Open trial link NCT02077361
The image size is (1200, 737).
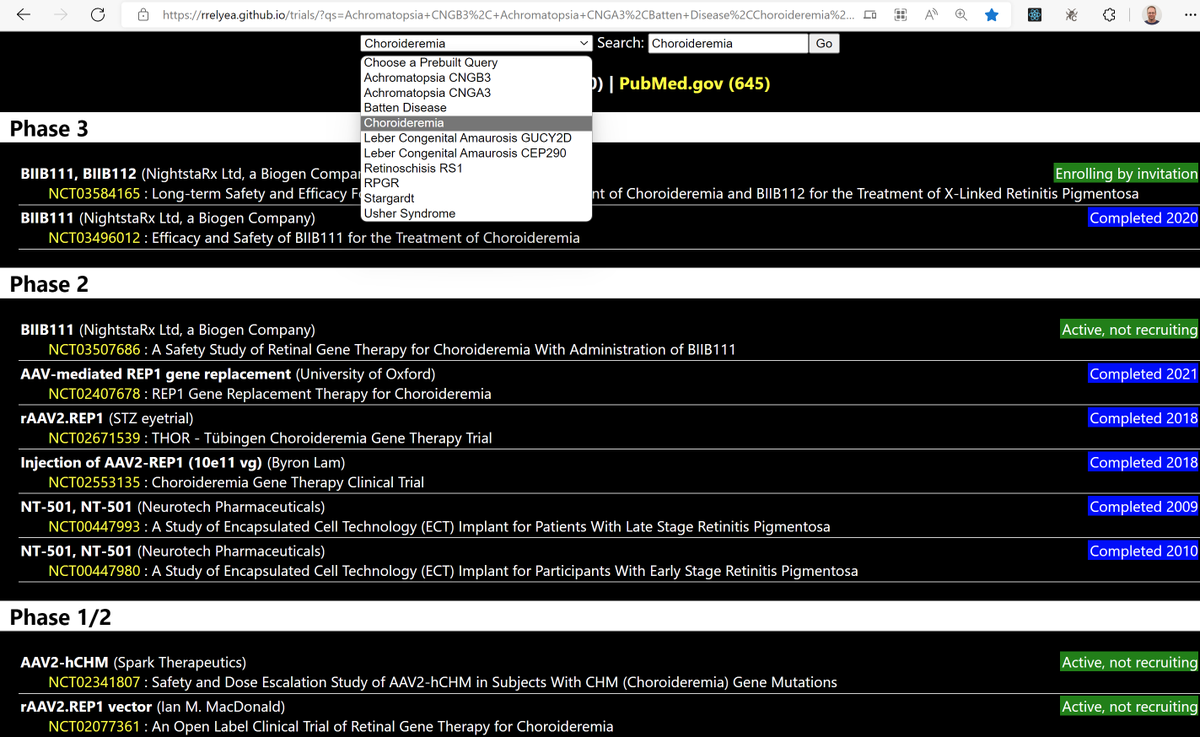pos(94,726)
